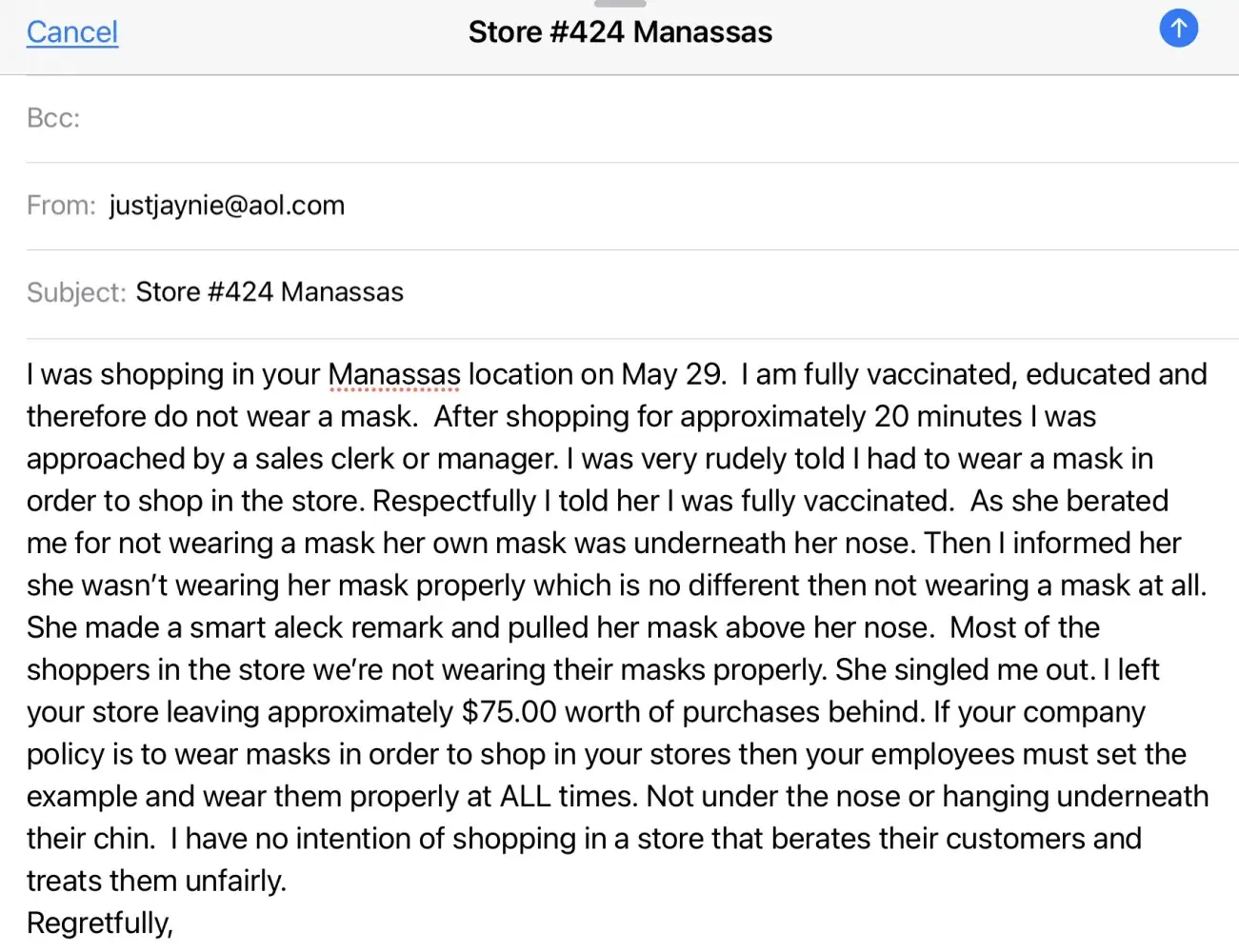Place cursor at the "Regretfully," closing
1239x952 pixels.
tap(100, 923)
